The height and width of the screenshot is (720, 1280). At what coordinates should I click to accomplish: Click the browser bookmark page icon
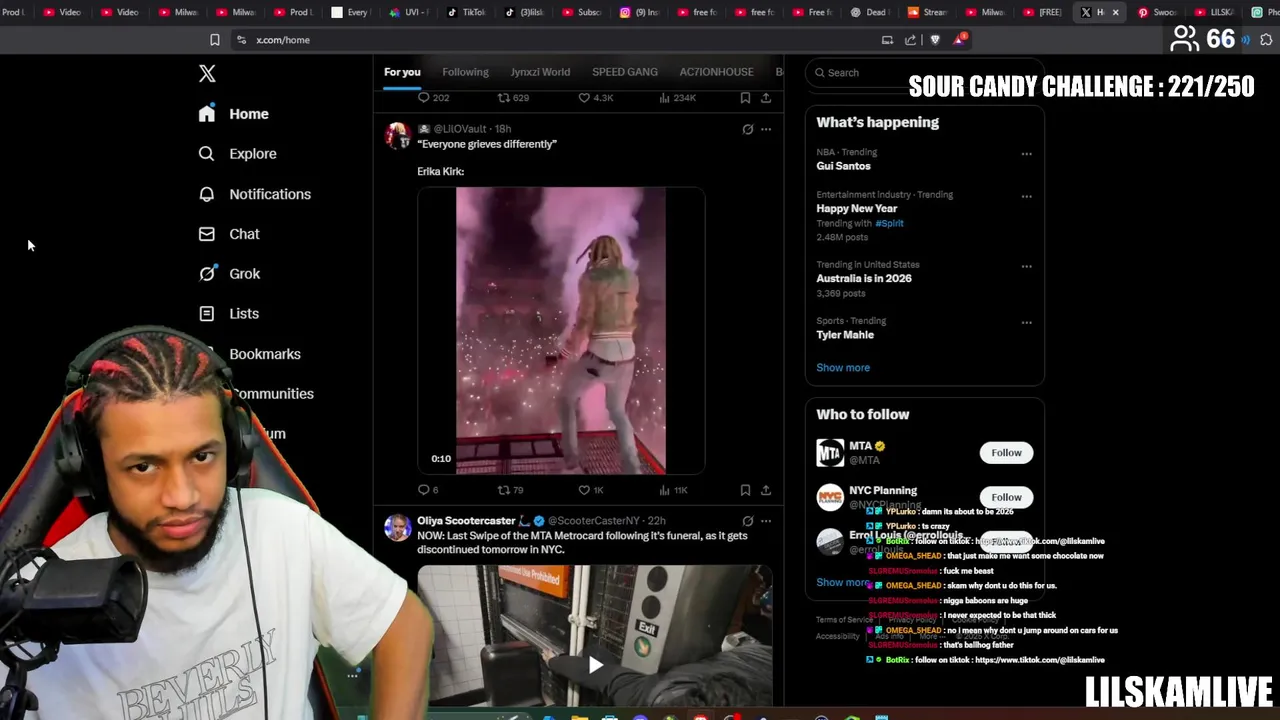[215, 40]
